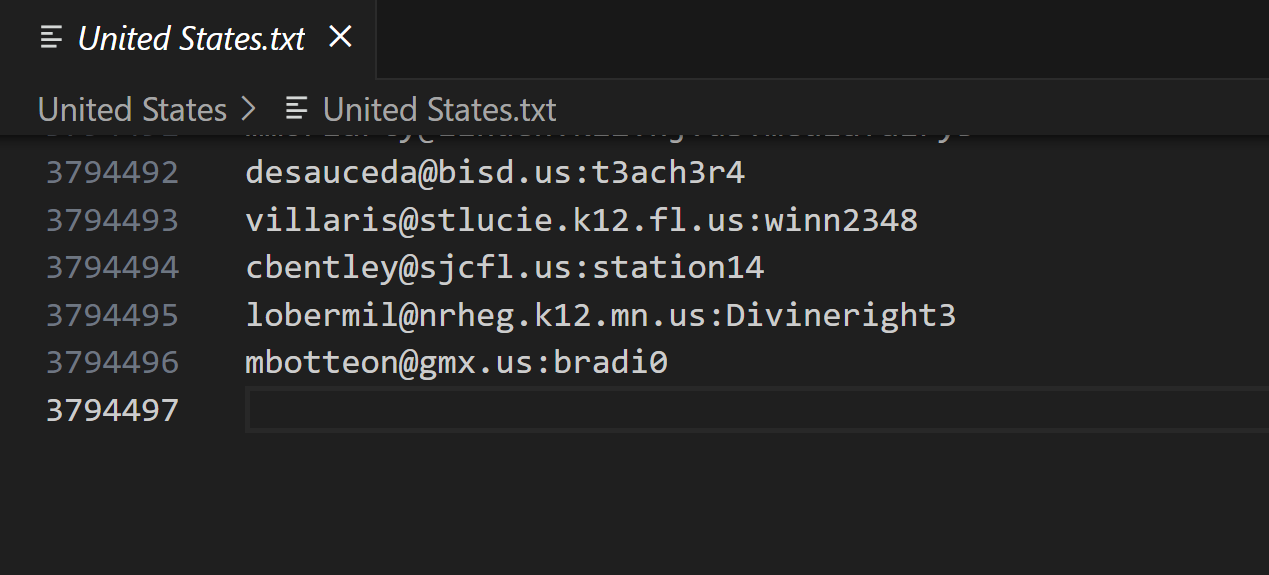Viewport: 1269px width, 575px height.
Task: Click line number 3794496 in the gutter
Action: (112, 362)
